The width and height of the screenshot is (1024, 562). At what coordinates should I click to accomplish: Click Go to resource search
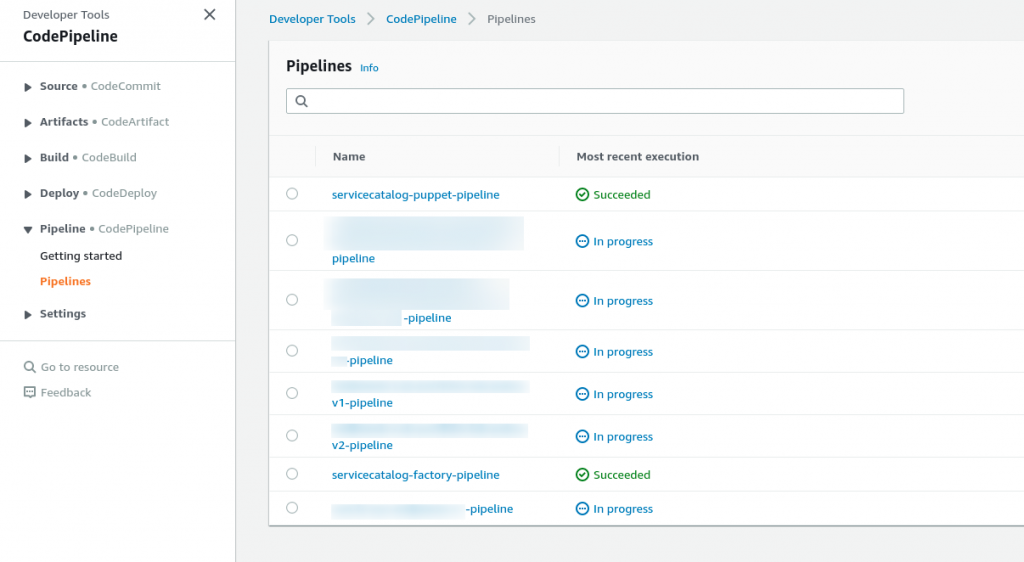pos(71,367)
